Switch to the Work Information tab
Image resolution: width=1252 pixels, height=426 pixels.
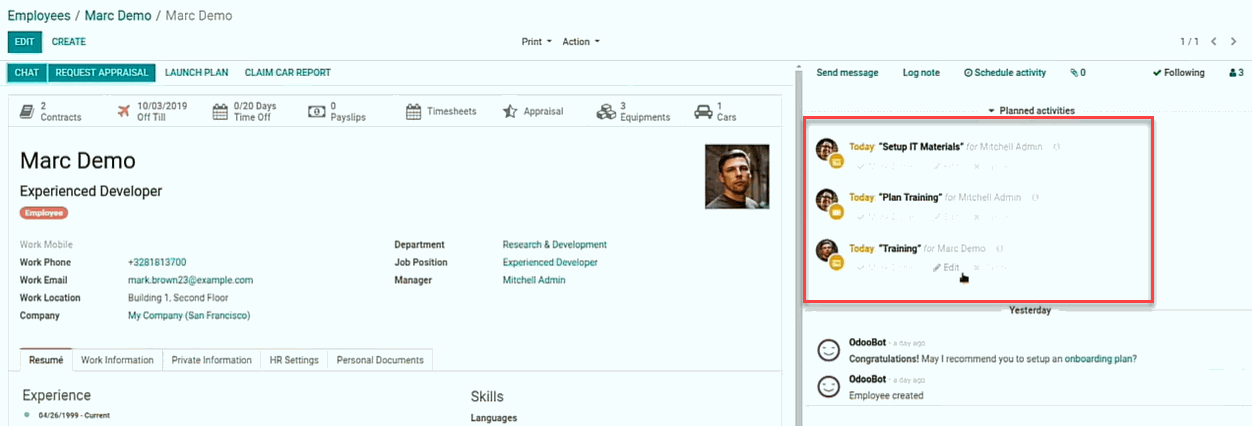click(117, 360)
